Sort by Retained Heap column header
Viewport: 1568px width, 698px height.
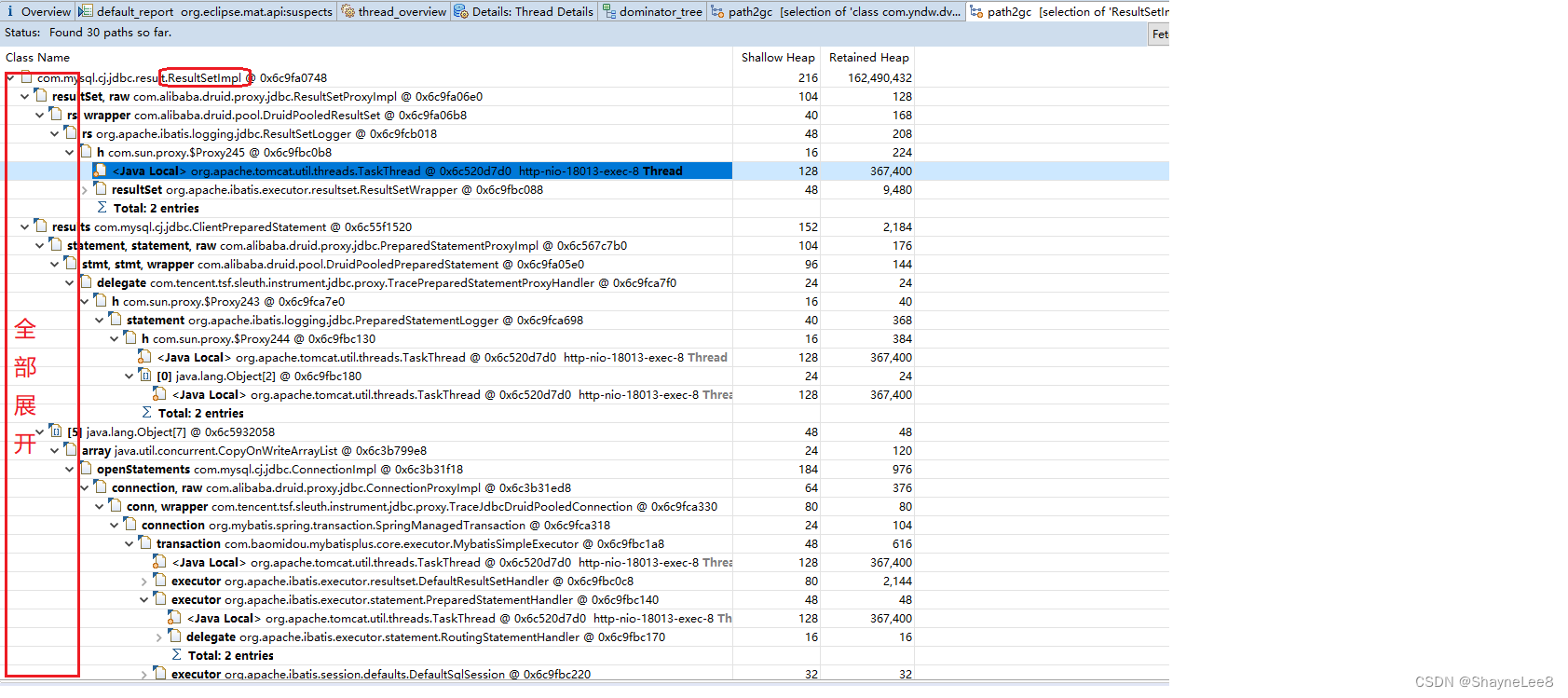868,58
